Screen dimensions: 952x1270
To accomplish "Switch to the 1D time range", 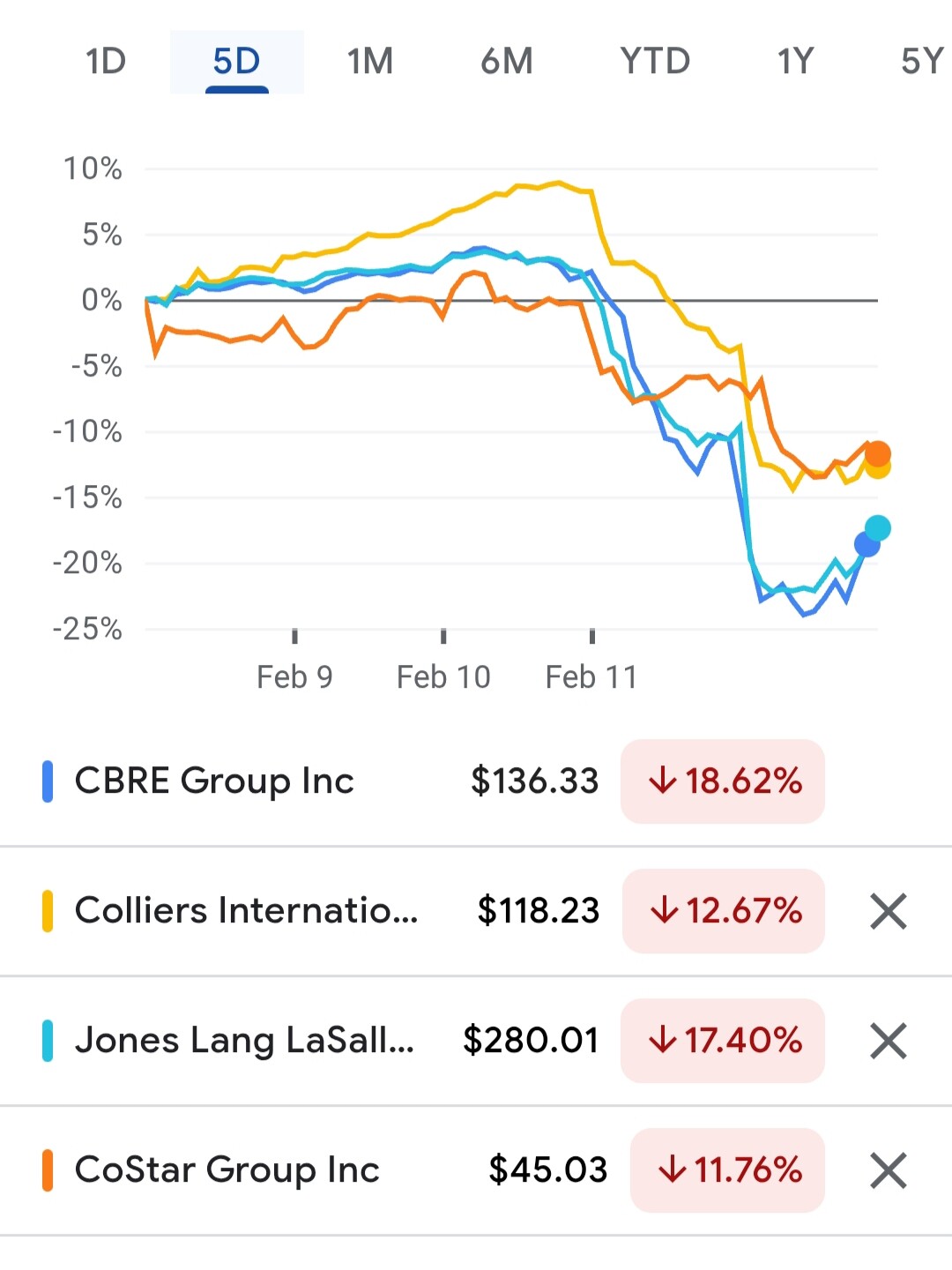I will pos(106,62).
